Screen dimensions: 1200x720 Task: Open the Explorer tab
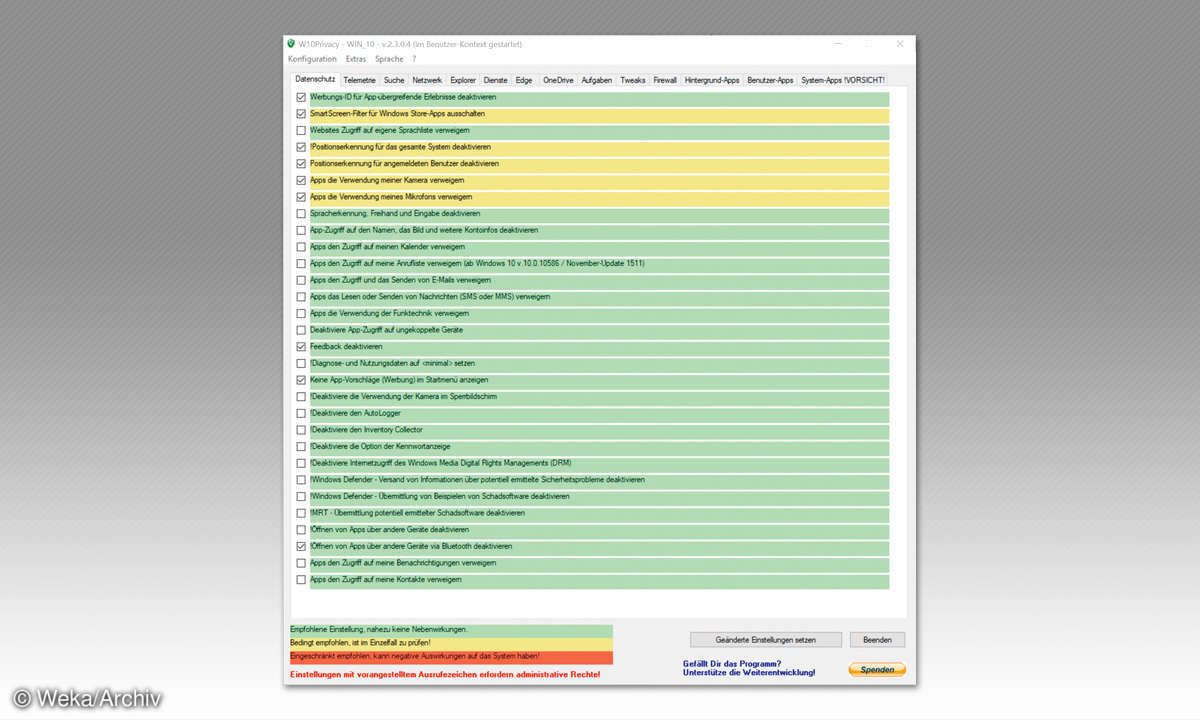tap(463, 80)
